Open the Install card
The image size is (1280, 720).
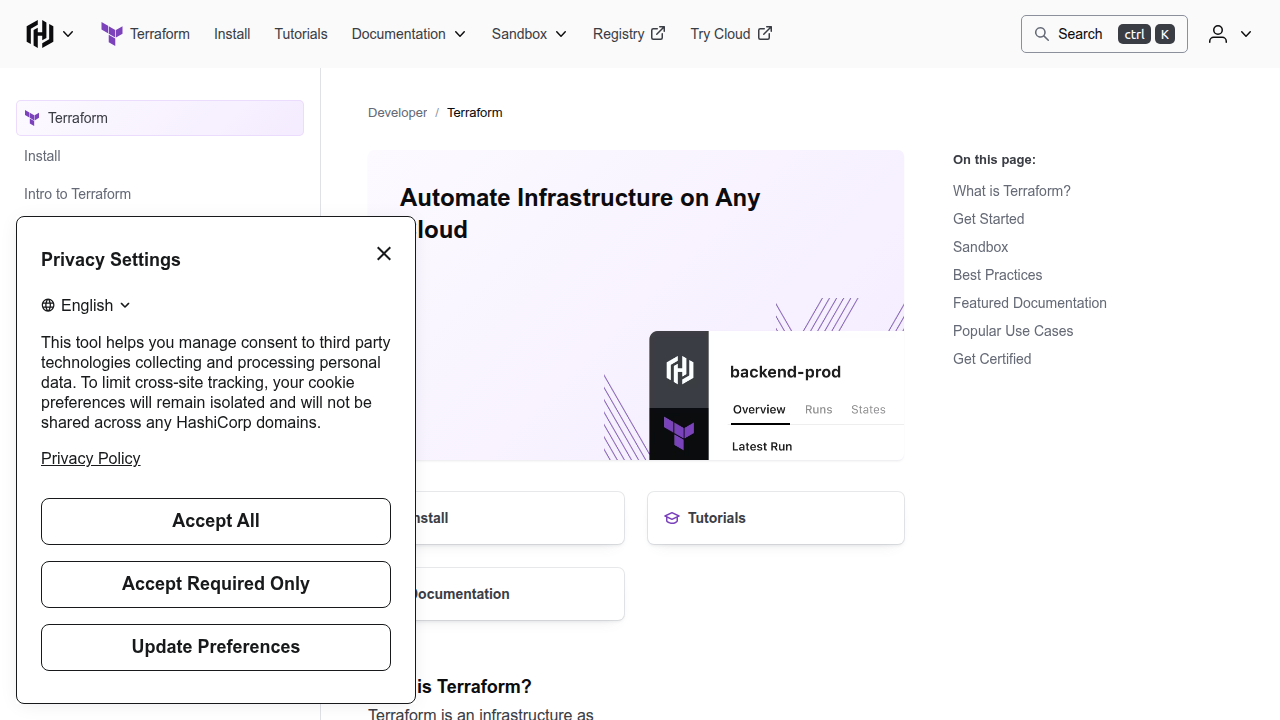point(520,518)
